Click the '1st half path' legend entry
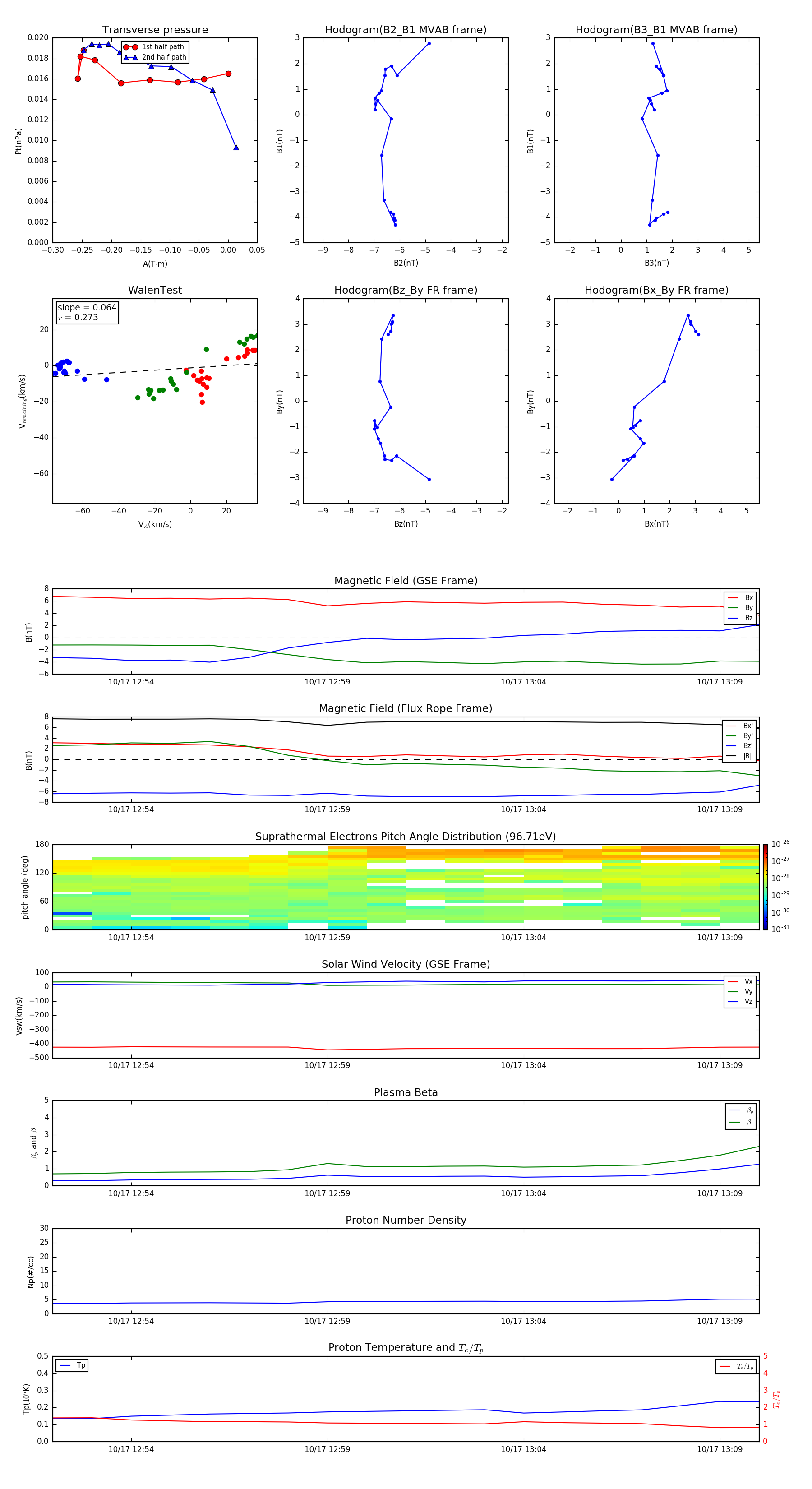 154,47
